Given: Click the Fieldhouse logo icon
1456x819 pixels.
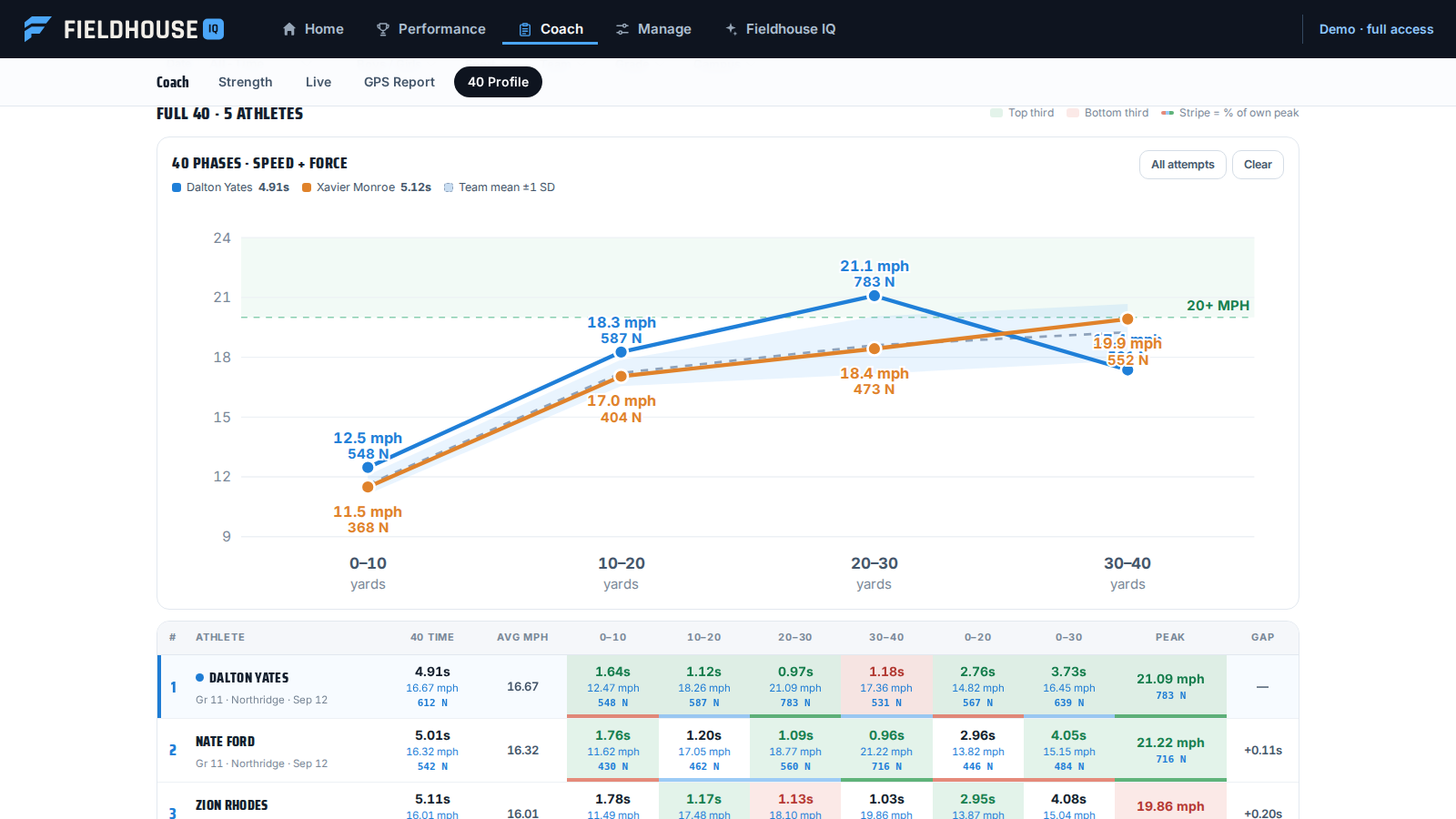Looking at the screenshot, I should [37, 29].
